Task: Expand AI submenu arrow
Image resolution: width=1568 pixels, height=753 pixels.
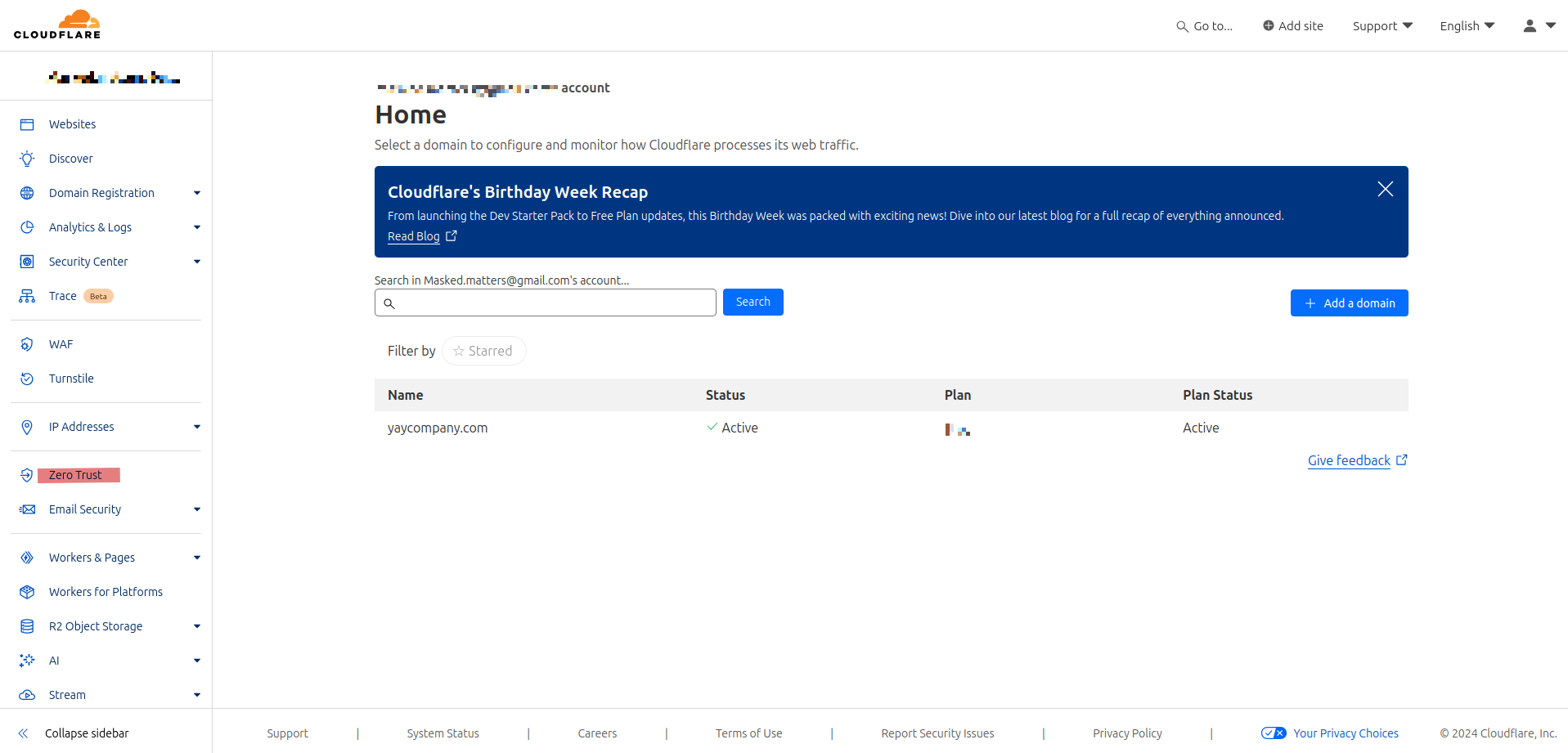Action: (197, 661)
